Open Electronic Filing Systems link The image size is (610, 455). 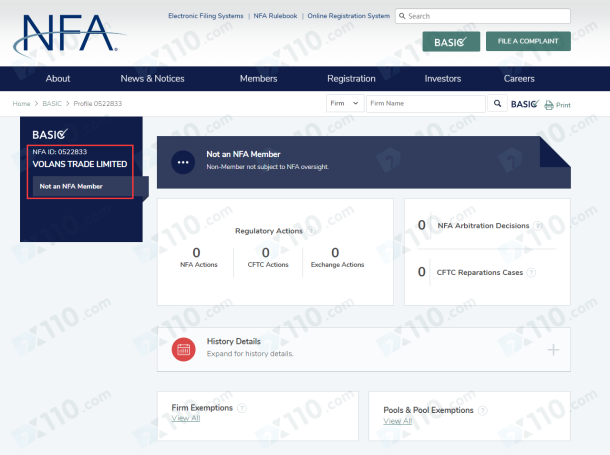206,16
